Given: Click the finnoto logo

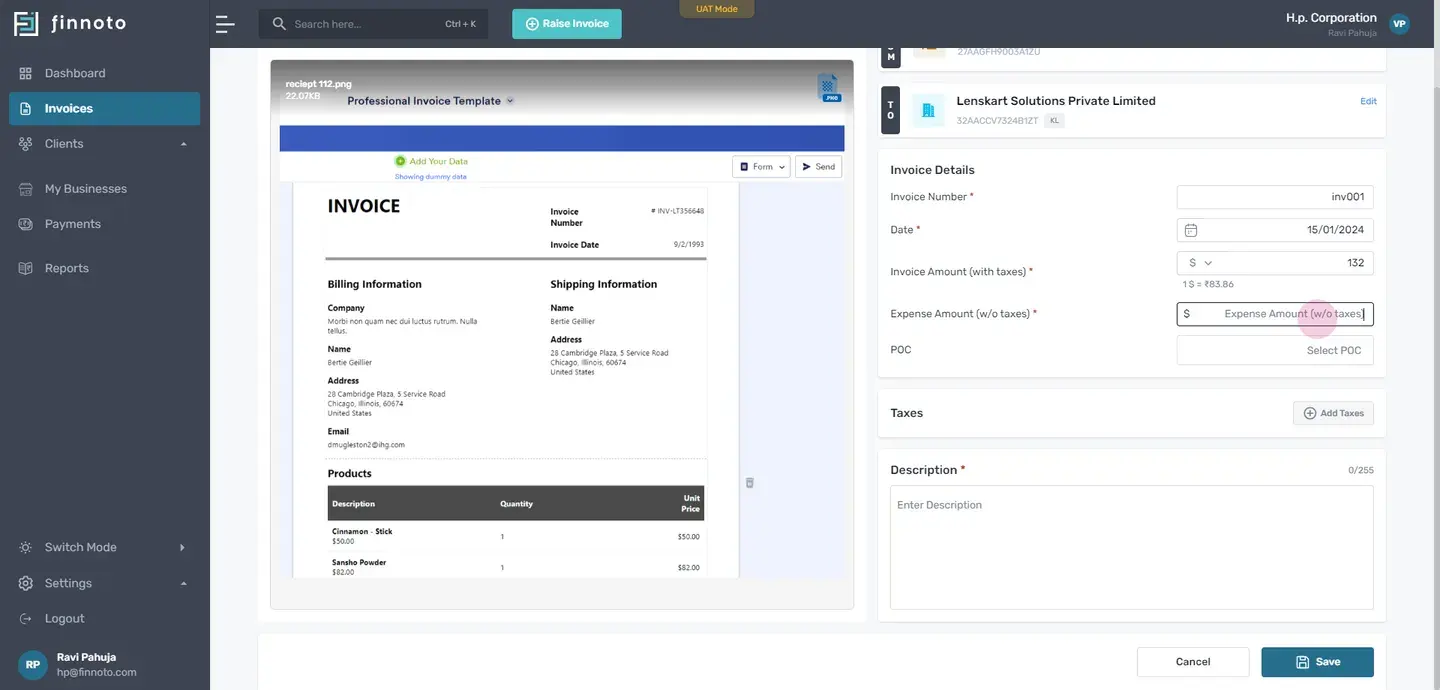Looking at the screenshot, I should pyautogui.click(x=70, y=23).
